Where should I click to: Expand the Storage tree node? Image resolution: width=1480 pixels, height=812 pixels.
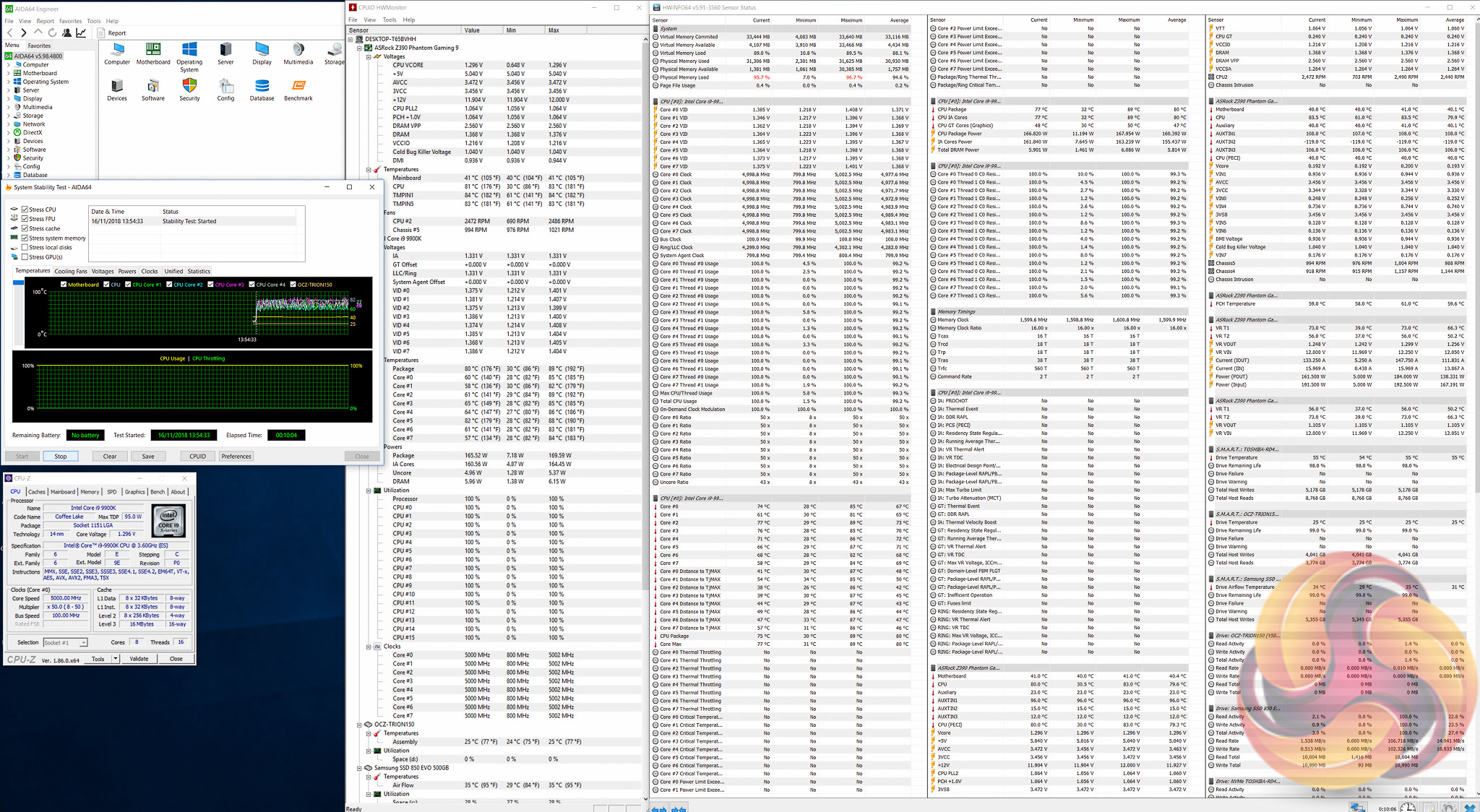click(9, 116)
